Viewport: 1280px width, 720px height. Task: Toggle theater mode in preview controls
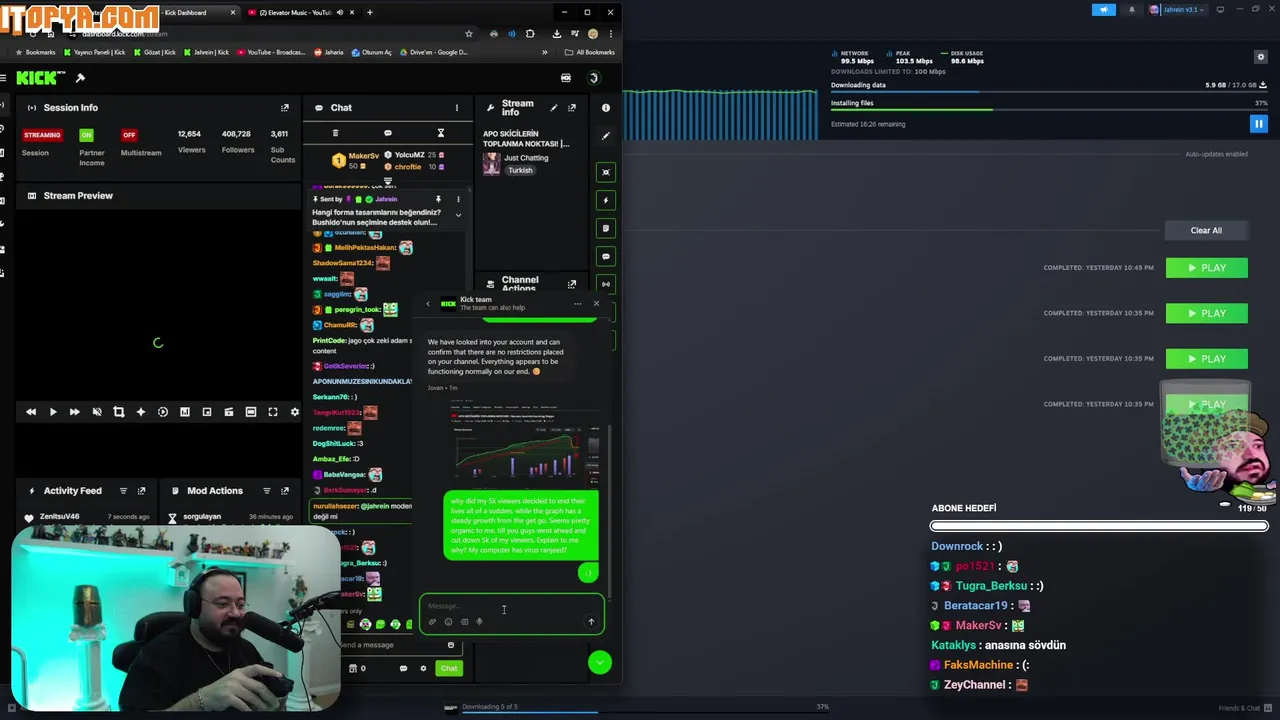[250, 412]
